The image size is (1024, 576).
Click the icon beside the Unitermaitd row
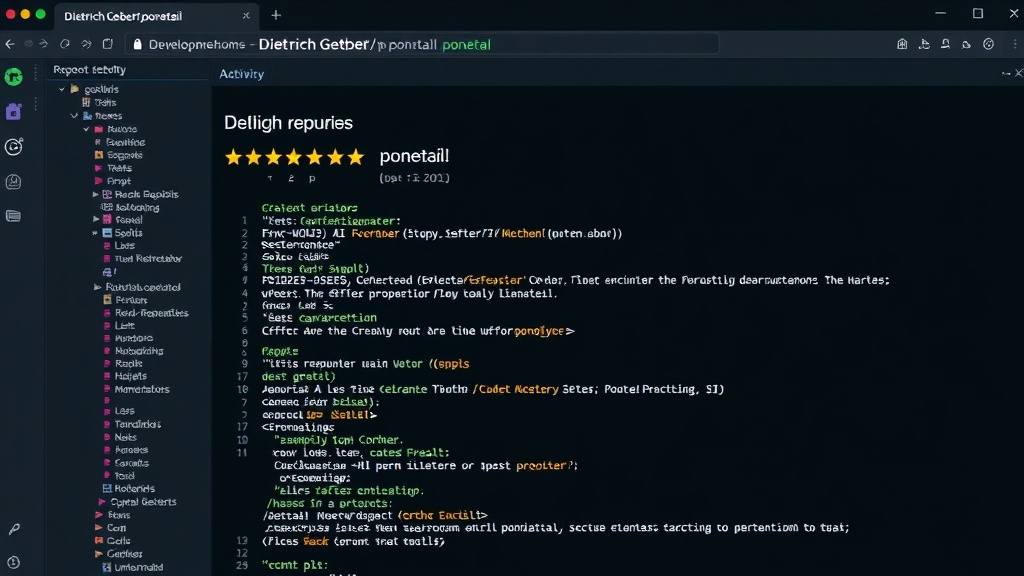[106, 567]
